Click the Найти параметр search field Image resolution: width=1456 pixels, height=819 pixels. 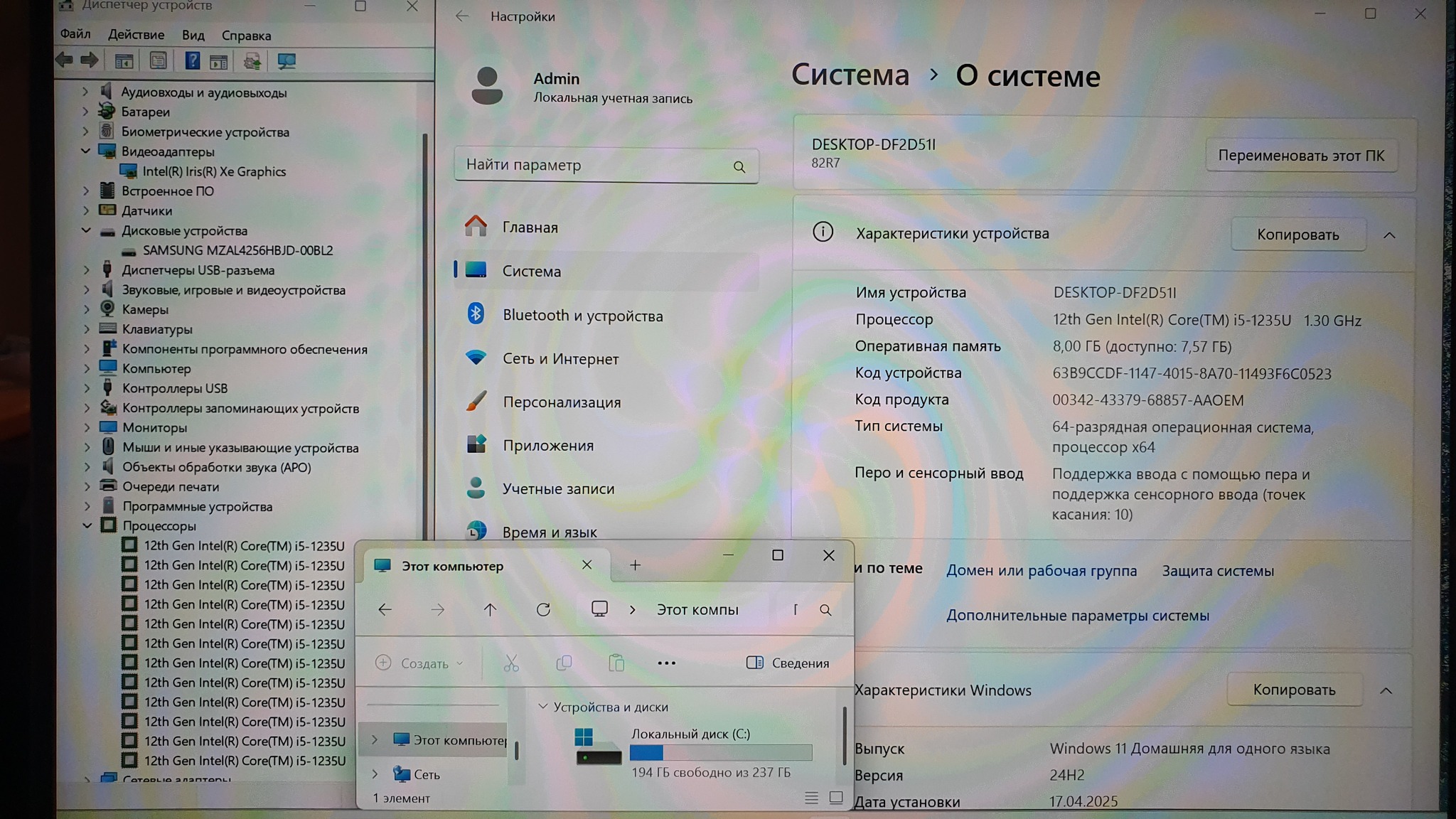pyautogui.click(x=590, y=165)
